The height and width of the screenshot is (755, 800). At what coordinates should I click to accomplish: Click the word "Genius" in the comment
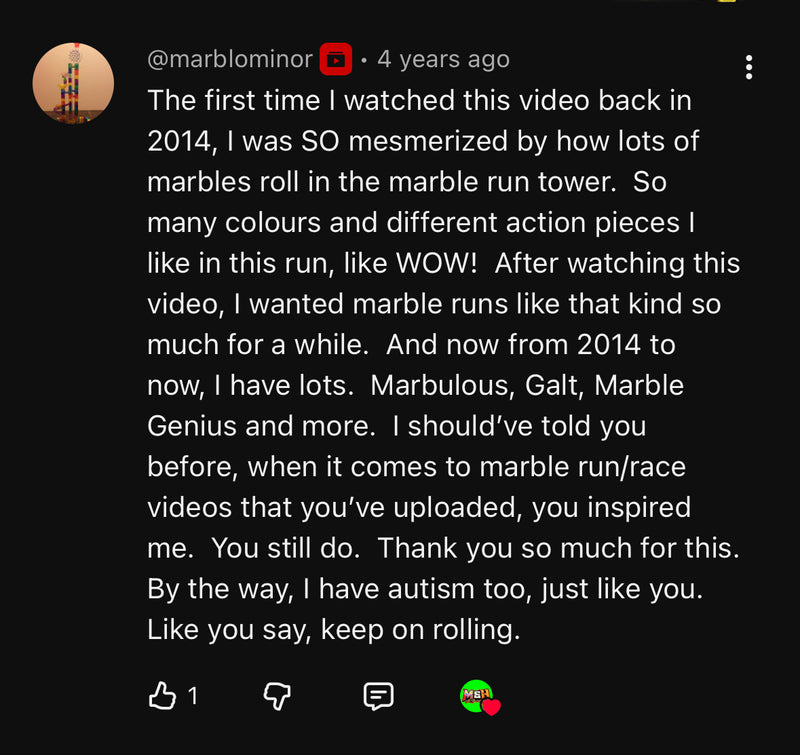(192, 426)
